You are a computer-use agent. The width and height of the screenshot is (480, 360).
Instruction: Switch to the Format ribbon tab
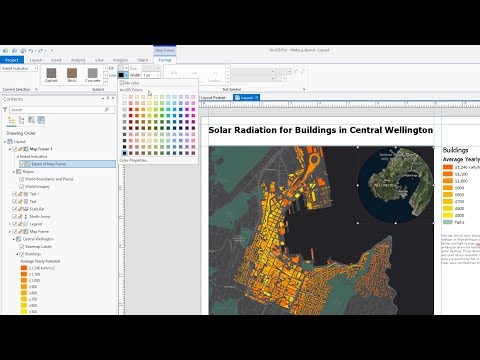pos(165,60)
